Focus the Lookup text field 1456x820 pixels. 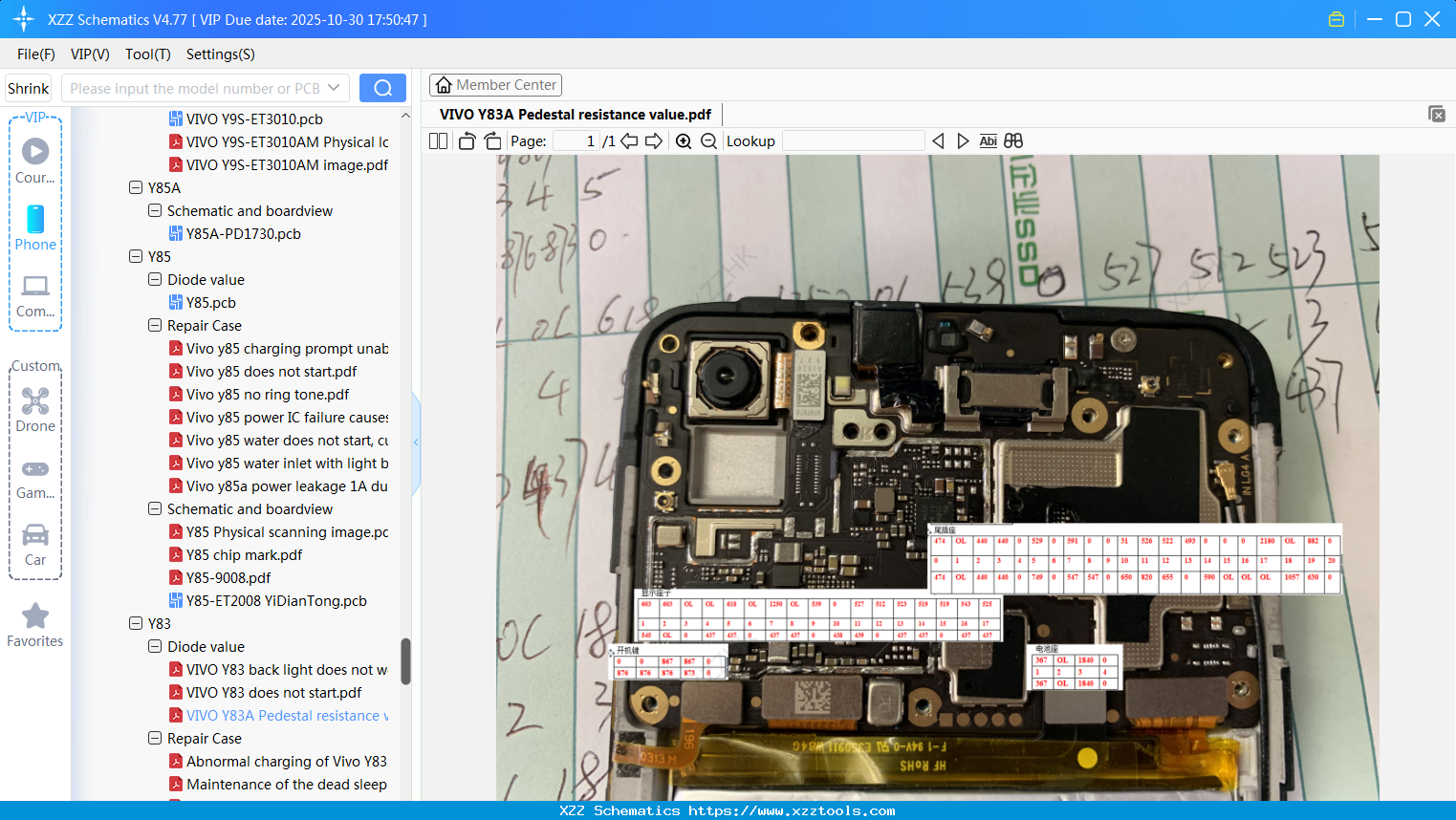coord(853,141)
